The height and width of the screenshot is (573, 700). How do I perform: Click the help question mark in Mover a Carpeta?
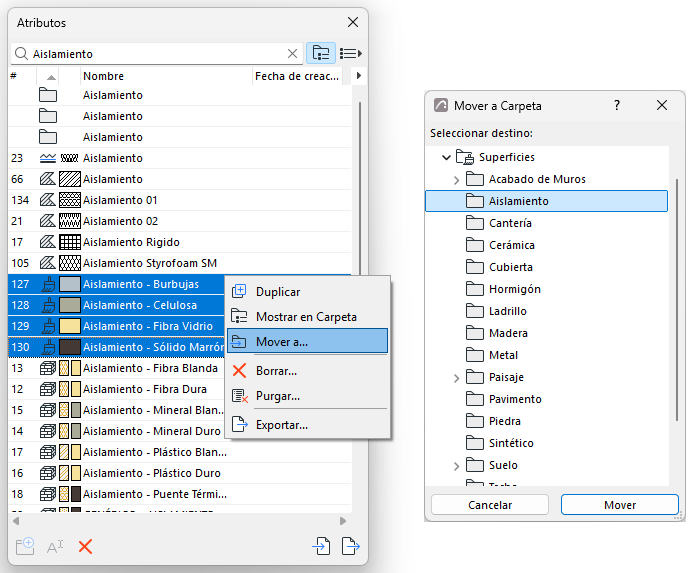617,105
